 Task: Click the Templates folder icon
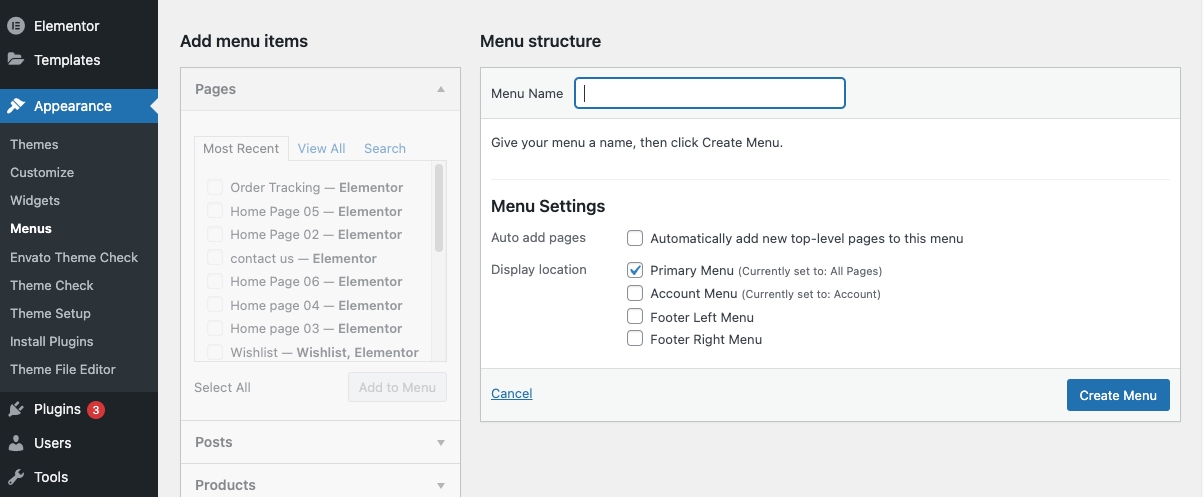click(x=16, y=59)
